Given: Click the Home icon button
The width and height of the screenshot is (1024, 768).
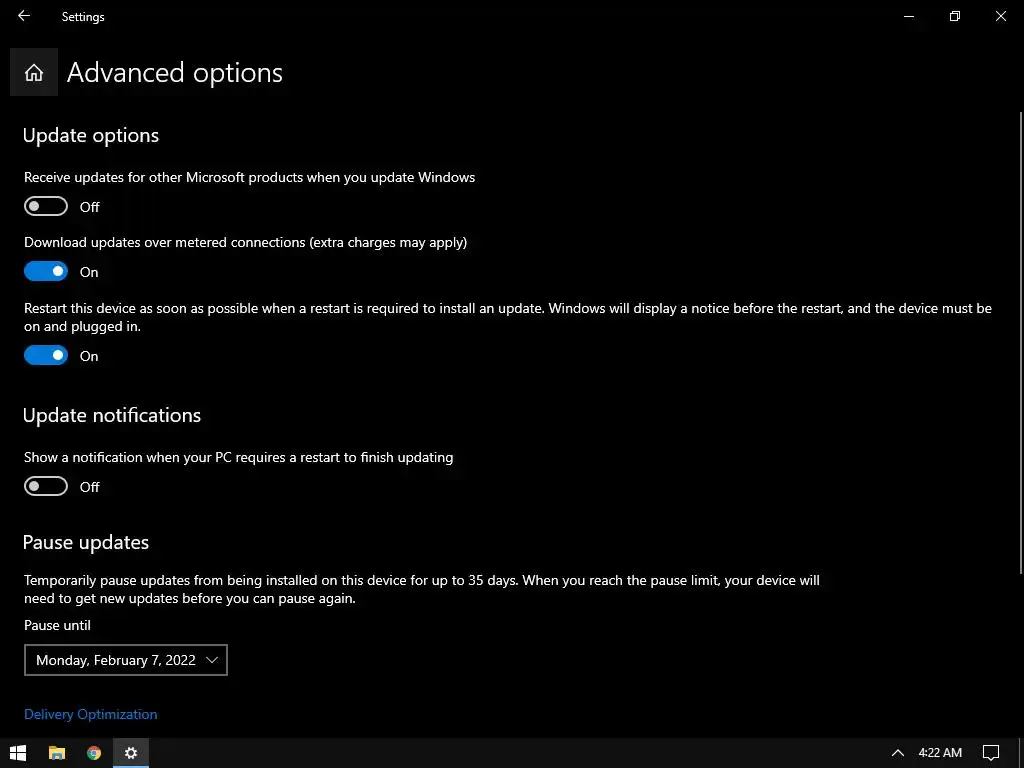Looking at the screenshot, I should click(x=33, y=72).
